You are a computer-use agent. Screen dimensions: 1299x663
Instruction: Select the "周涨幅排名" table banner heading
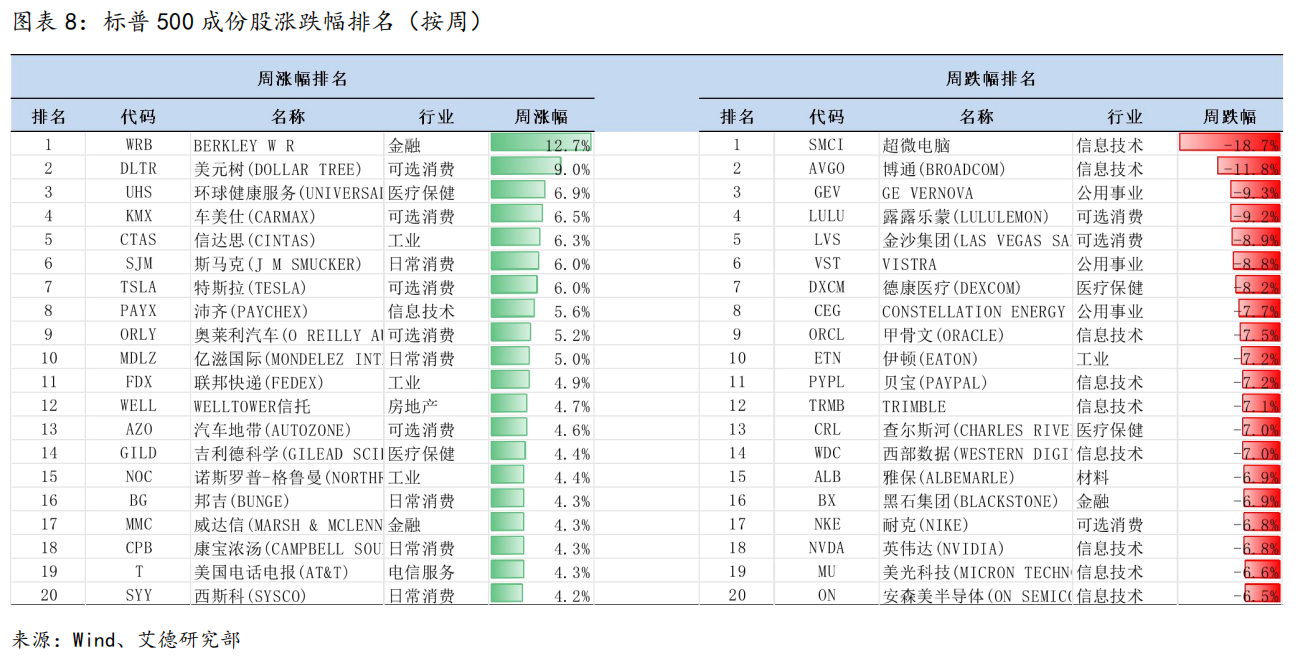pyautogui.click(x=303, y=79)
